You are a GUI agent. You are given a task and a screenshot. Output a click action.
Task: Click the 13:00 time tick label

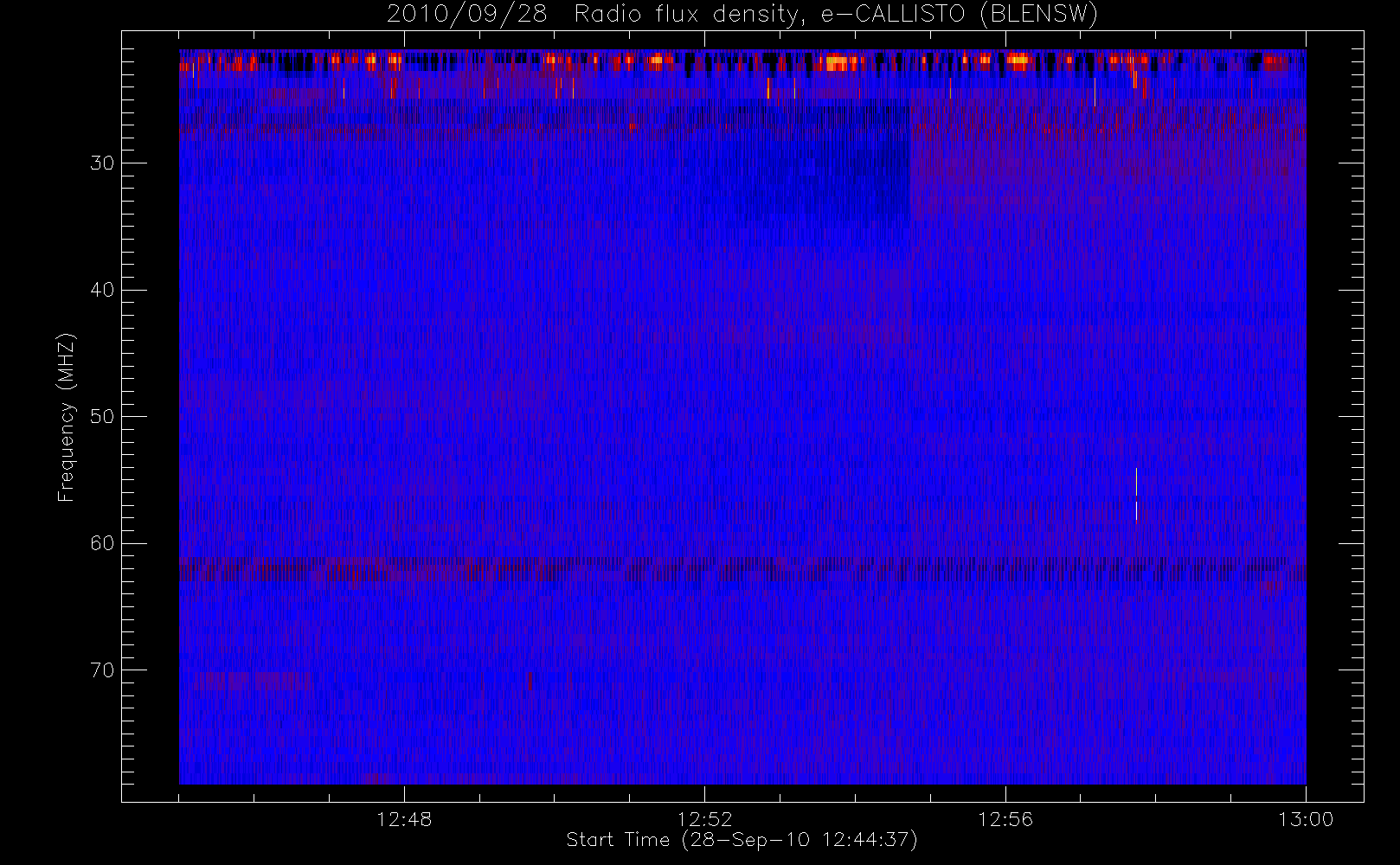1306,819
